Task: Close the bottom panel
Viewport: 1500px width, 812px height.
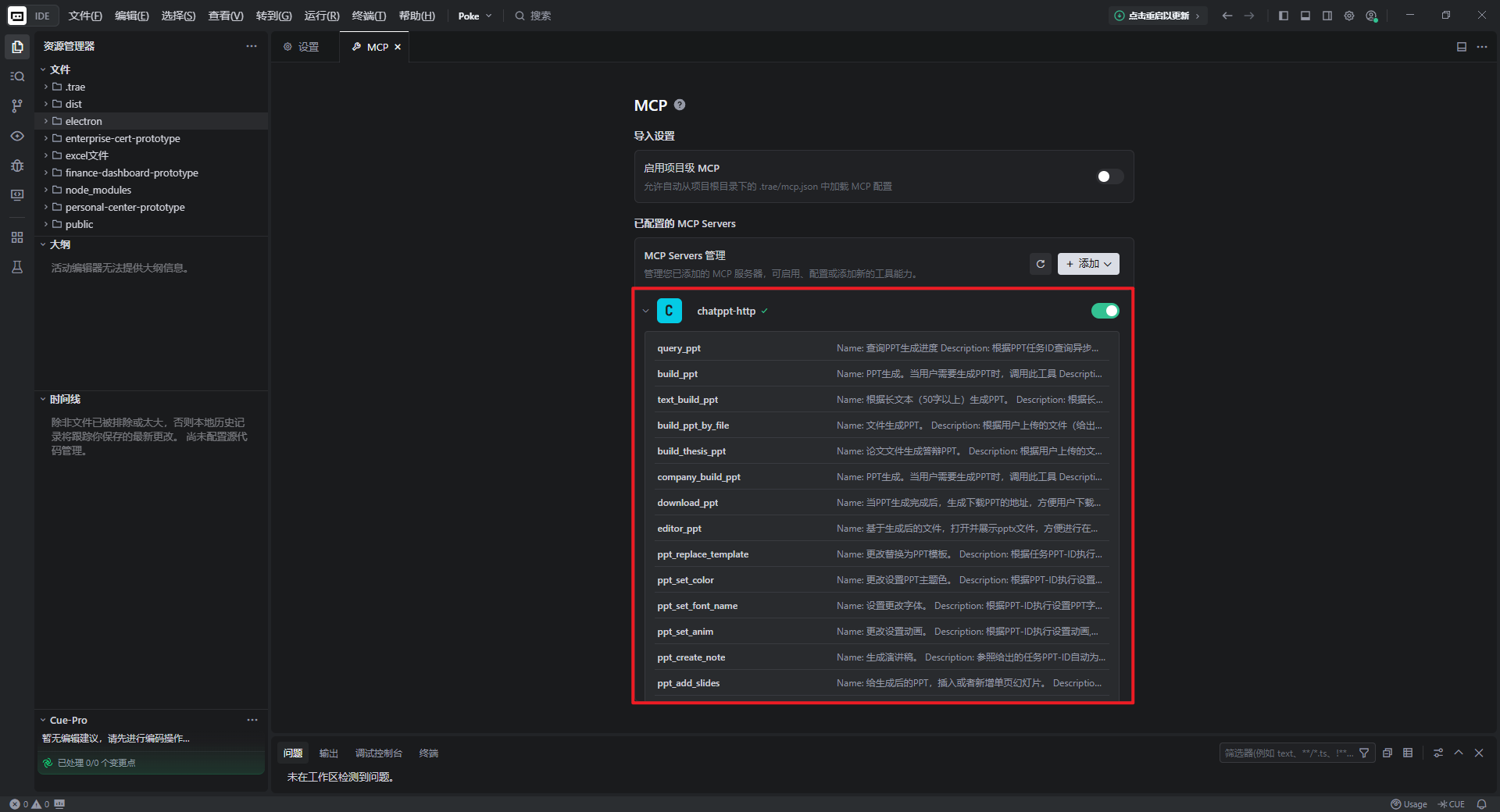Action: click(x=1479, y=753)
